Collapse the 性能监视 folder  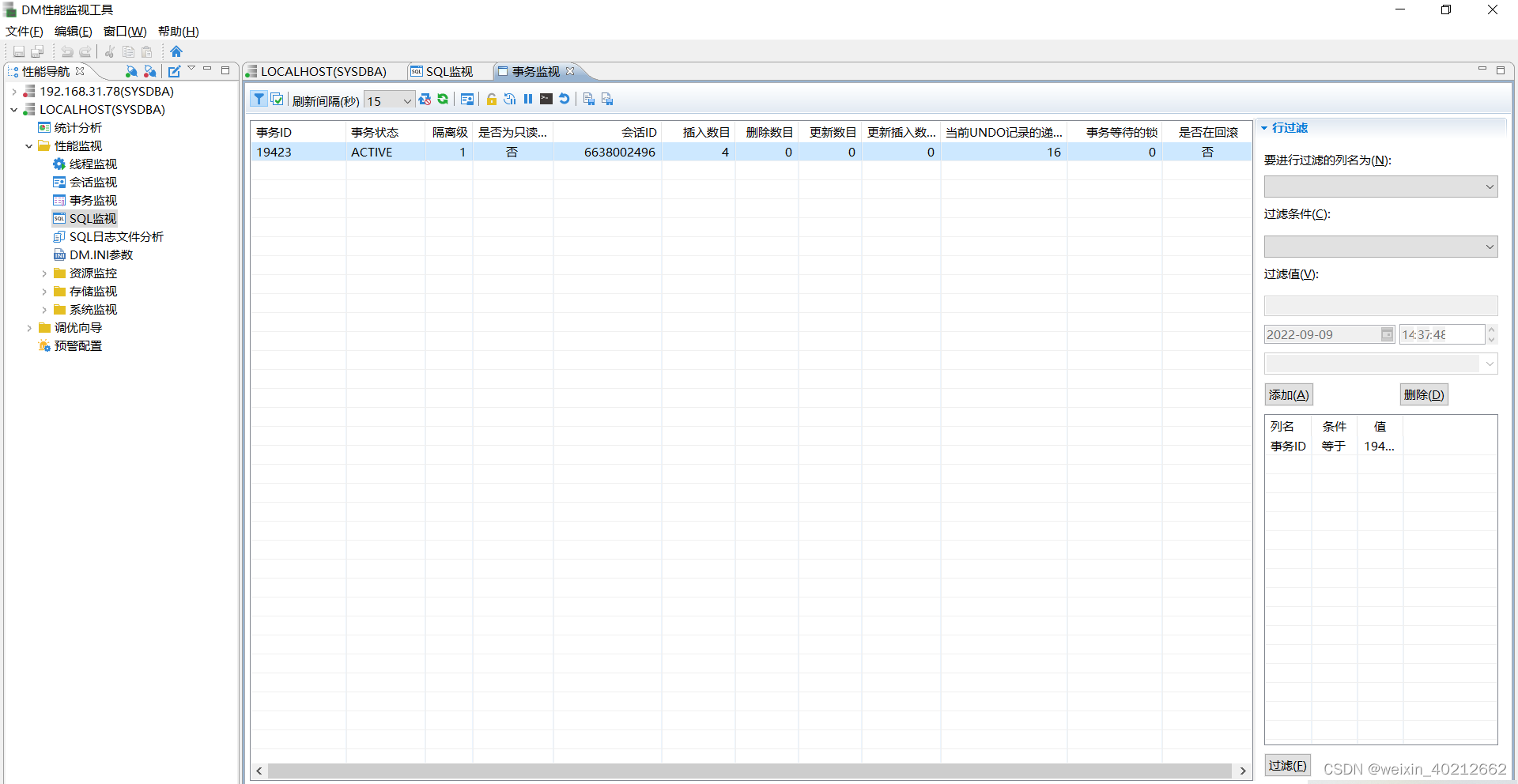[29, 146]
